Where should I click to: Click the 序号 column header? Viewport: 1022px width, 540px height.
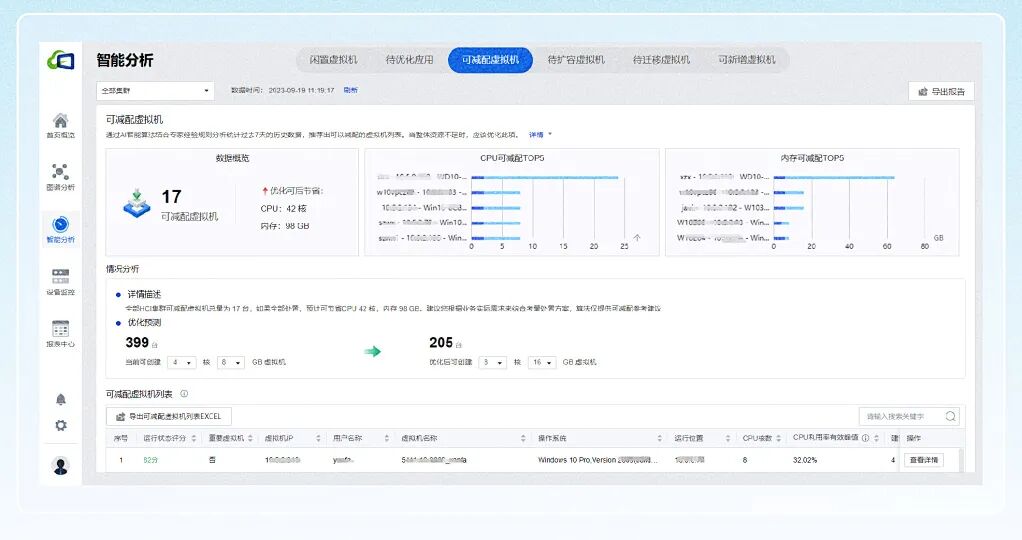pyautogui.click(x=121, y=438)
